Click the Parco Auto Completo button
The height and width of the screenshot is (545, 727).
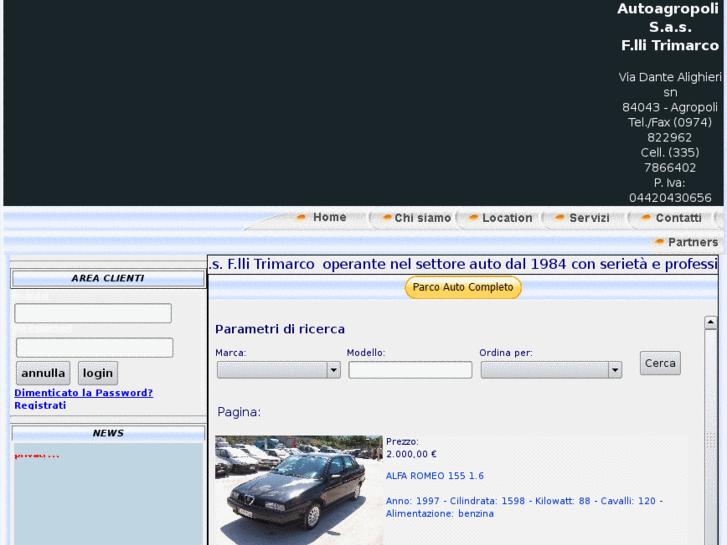[x=463, y=287]
